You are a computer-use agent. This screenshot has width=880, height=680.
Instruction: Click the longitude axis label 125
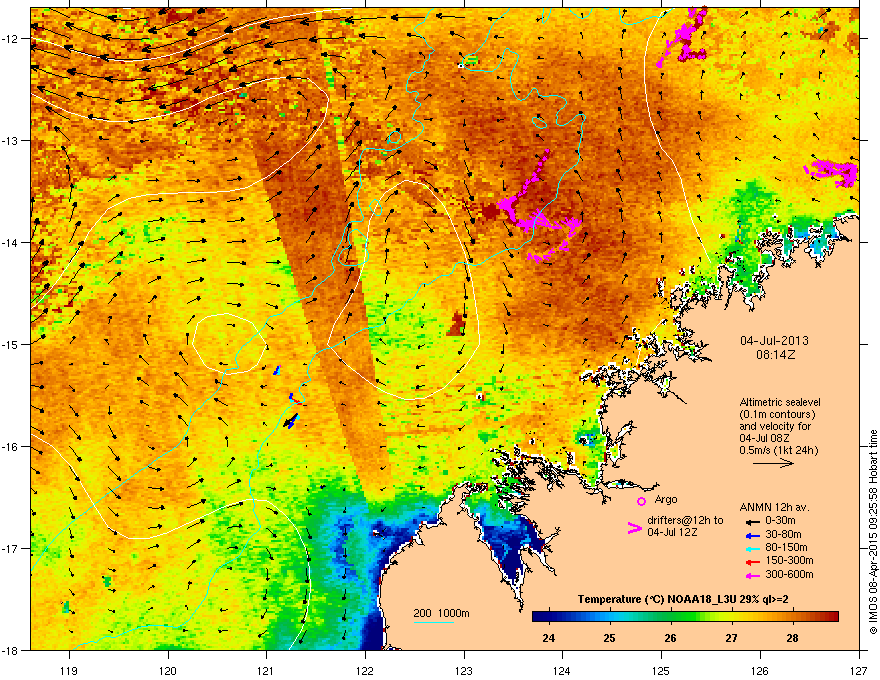tap(662, 670)
